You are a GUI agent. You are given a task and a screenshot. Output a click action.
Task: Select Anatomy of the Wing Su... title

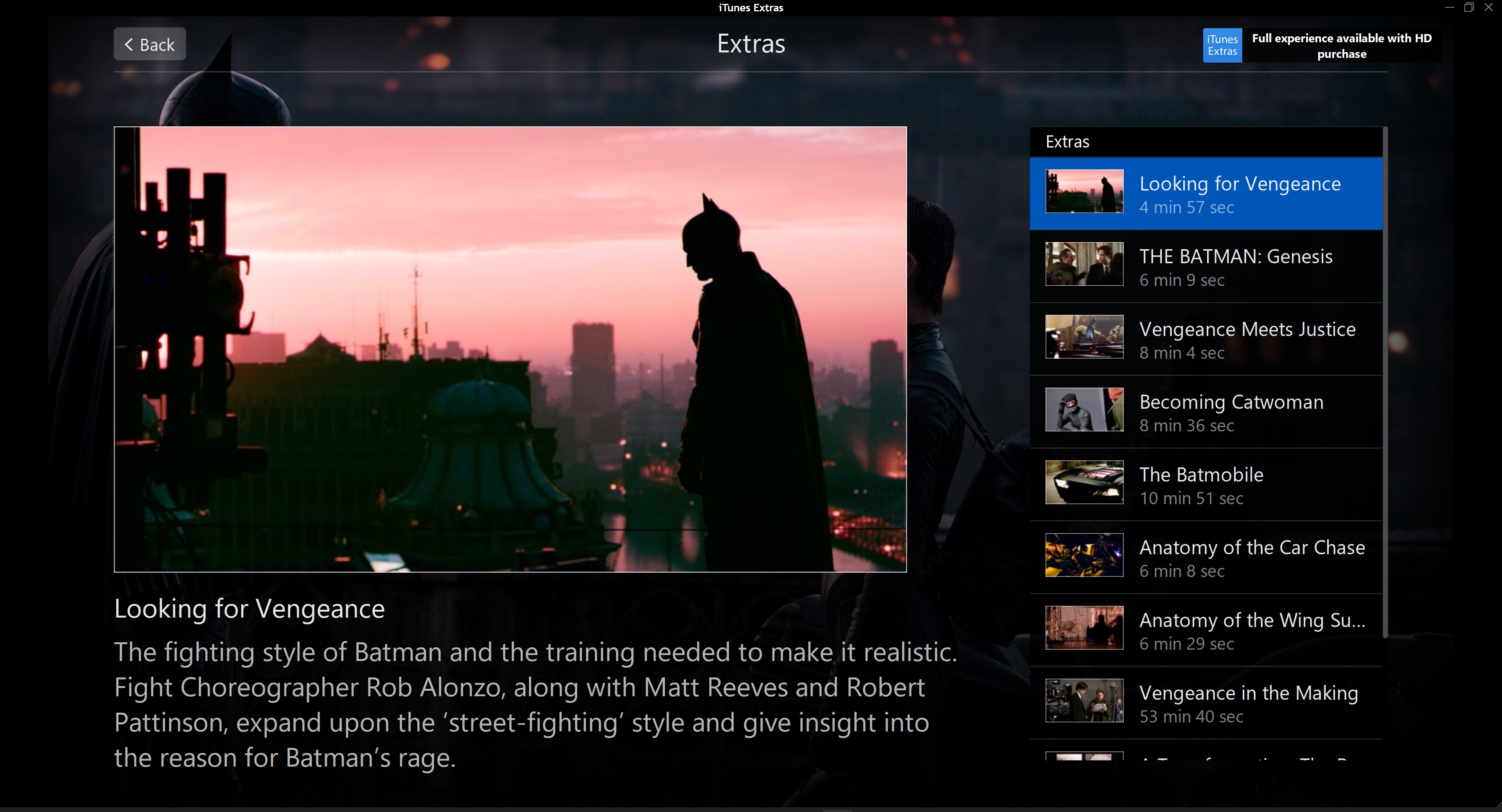(x=1252, y=621)
